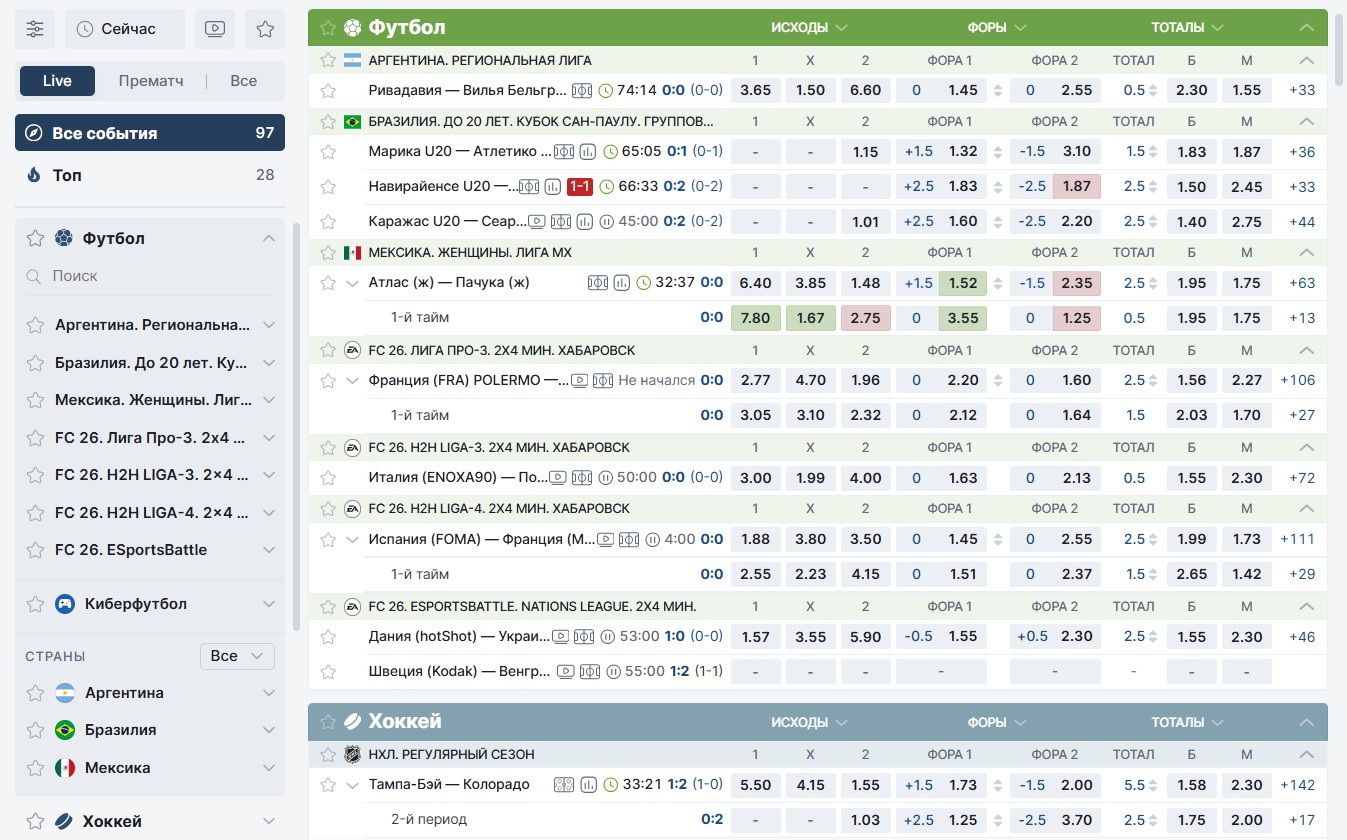Image resolution: width=1347 pixels, height=840 pixels.
Task: Open match statistics icon for Ривадавия match
Action: pyautogui.click(x=582, y=90)
